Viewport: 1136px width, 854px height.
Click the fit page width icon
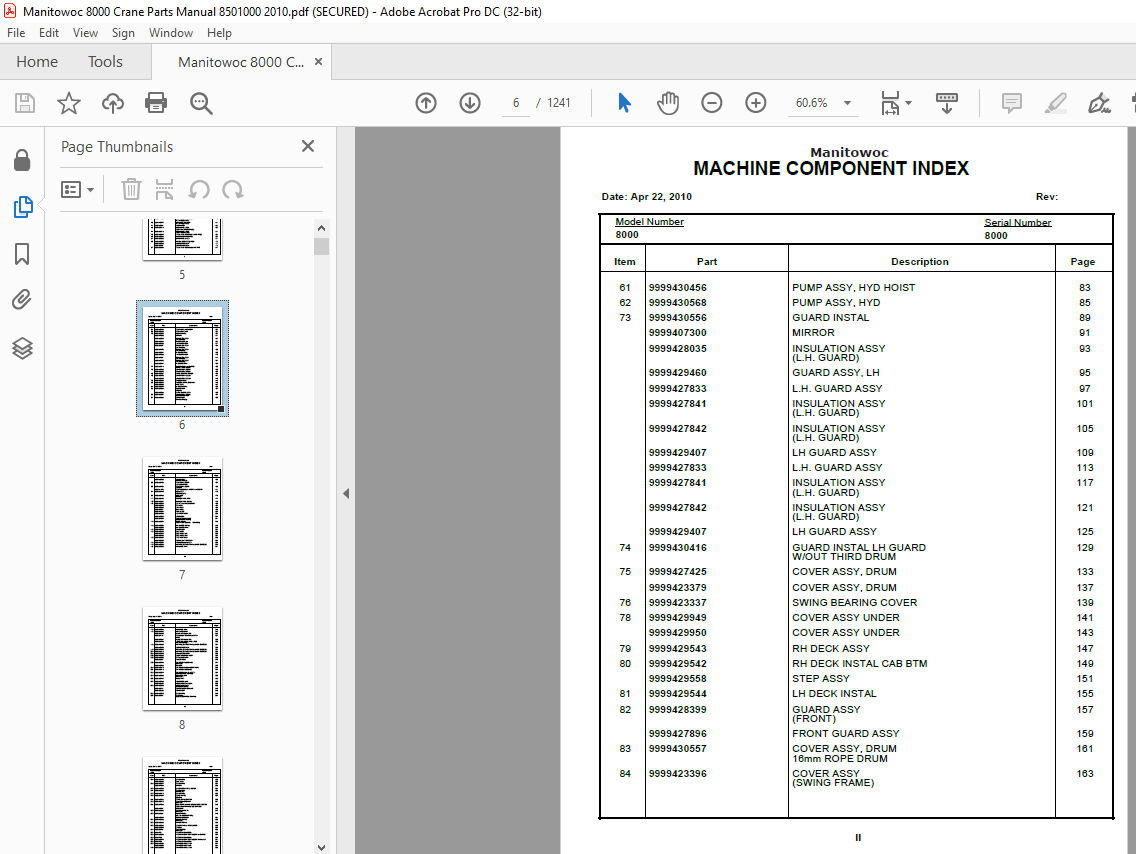(x=890, y=103)
